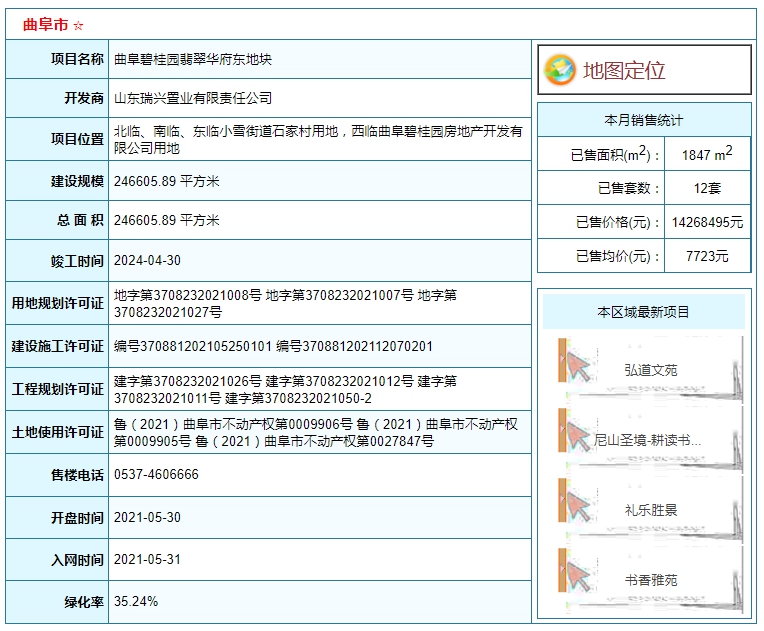Click the 总面积 value 246605.89 平方米
The height and width of the screenshot is (631, 764).
click(167, 220)
